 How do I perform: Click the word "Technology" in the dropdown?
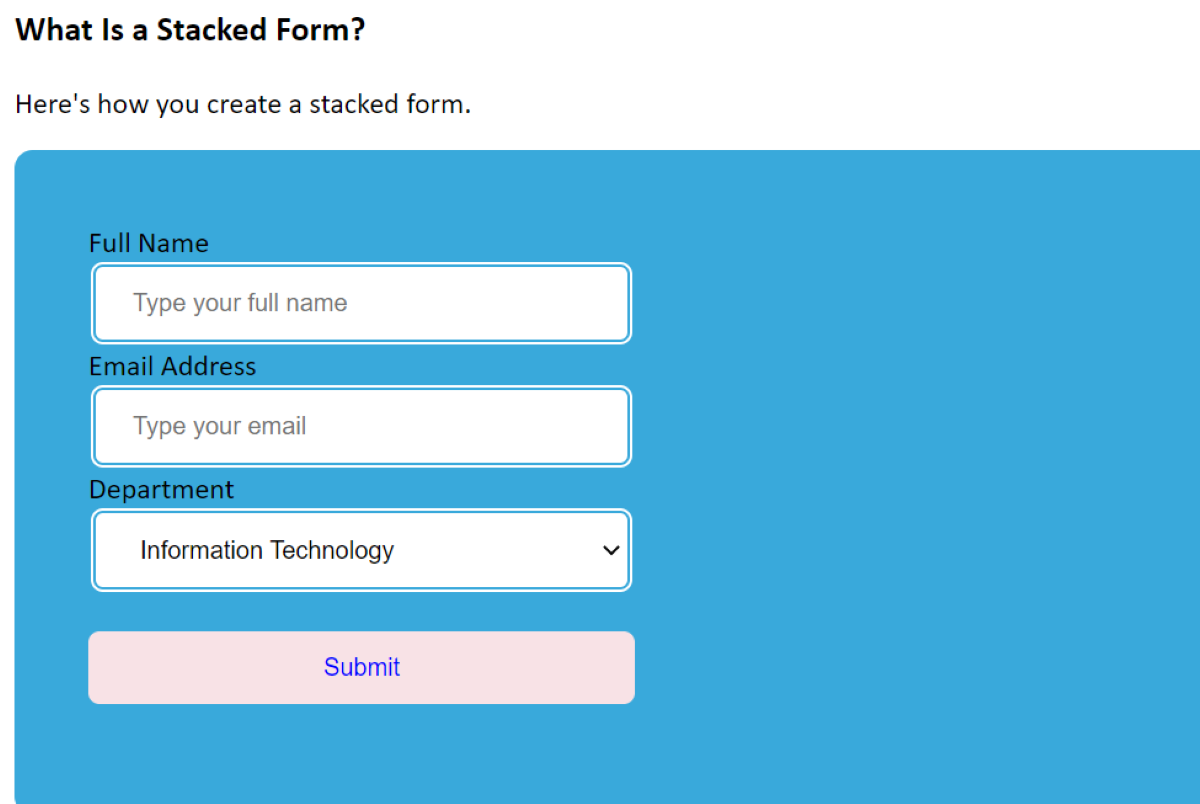(x=332, y=550)
